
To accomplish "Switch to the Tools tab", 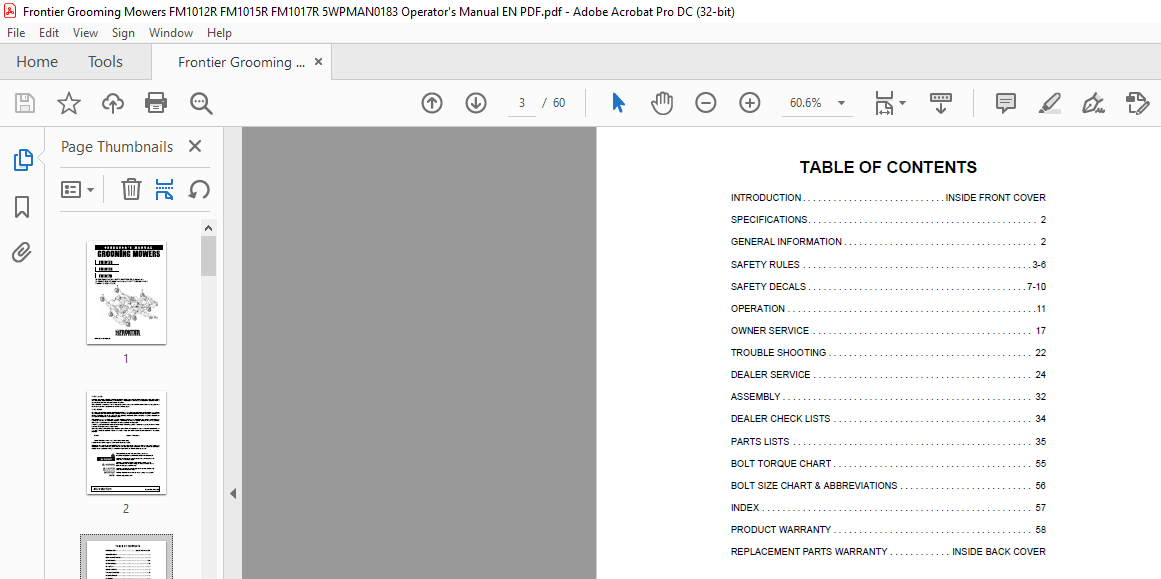I will point(105,62).
